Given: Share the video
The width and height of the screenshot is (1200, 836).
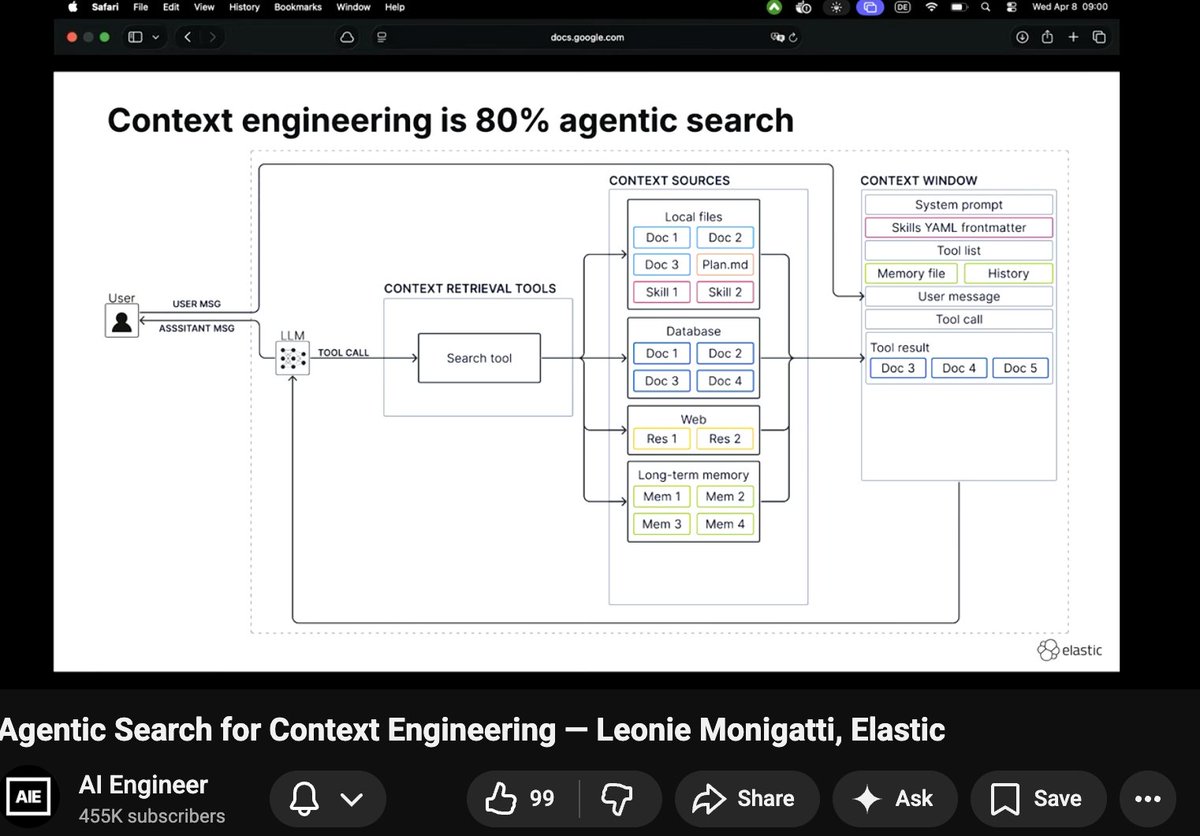Looking at the screenshot, I should pyautogui.click(x=747, y=798).
